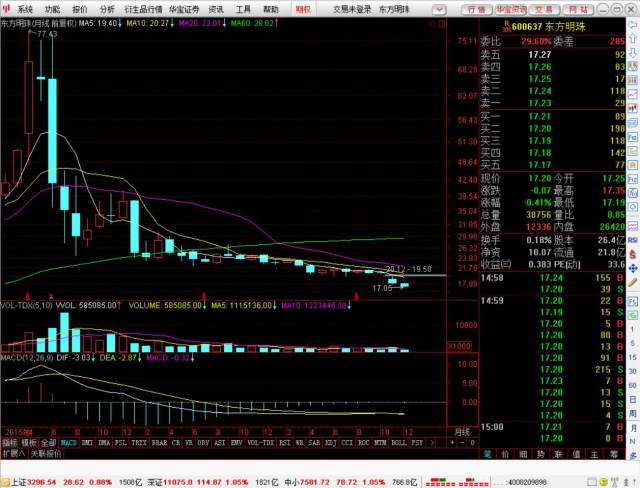Click the 行情 button
Image resolution: width=640 pixels, height=488 pixels.
(x=477, y=9)
